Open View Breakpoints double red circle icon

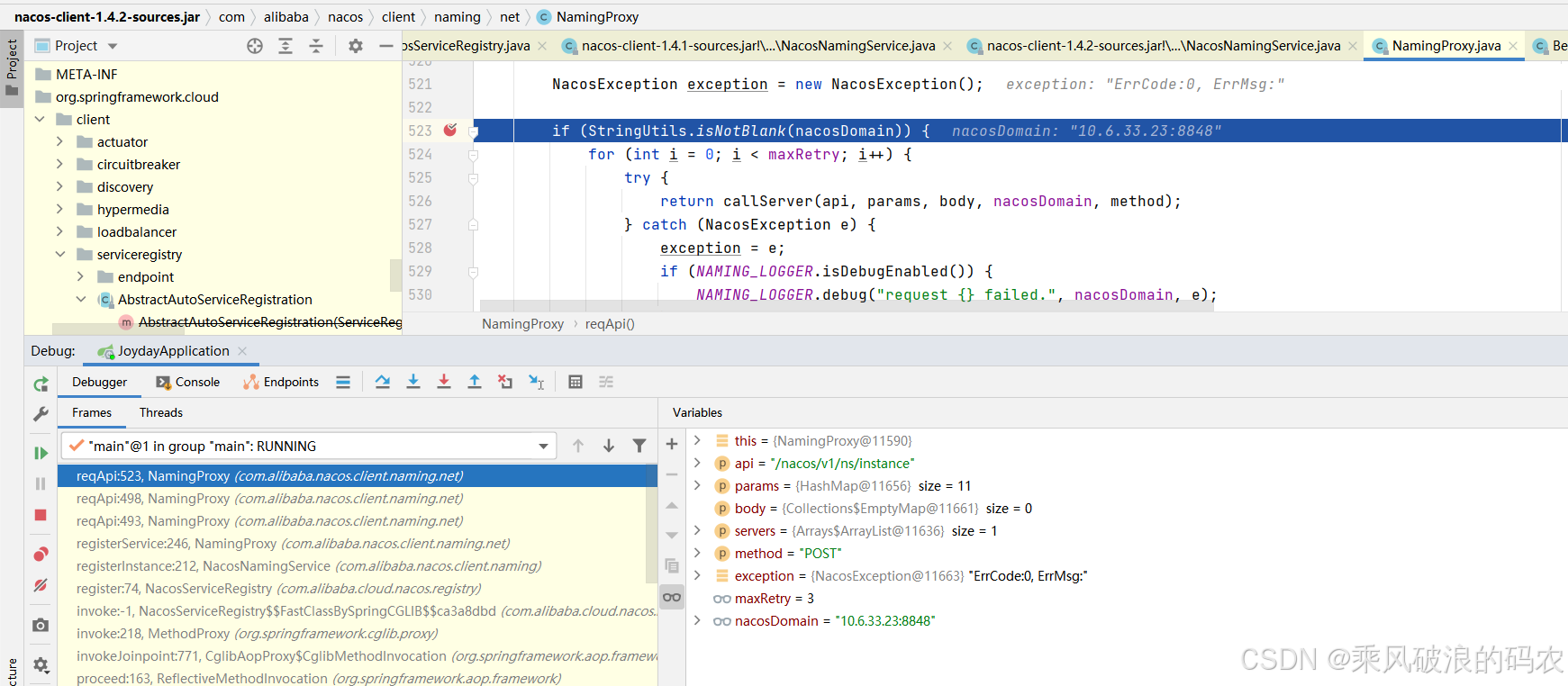pyautogui.click(x=41, y=554)
